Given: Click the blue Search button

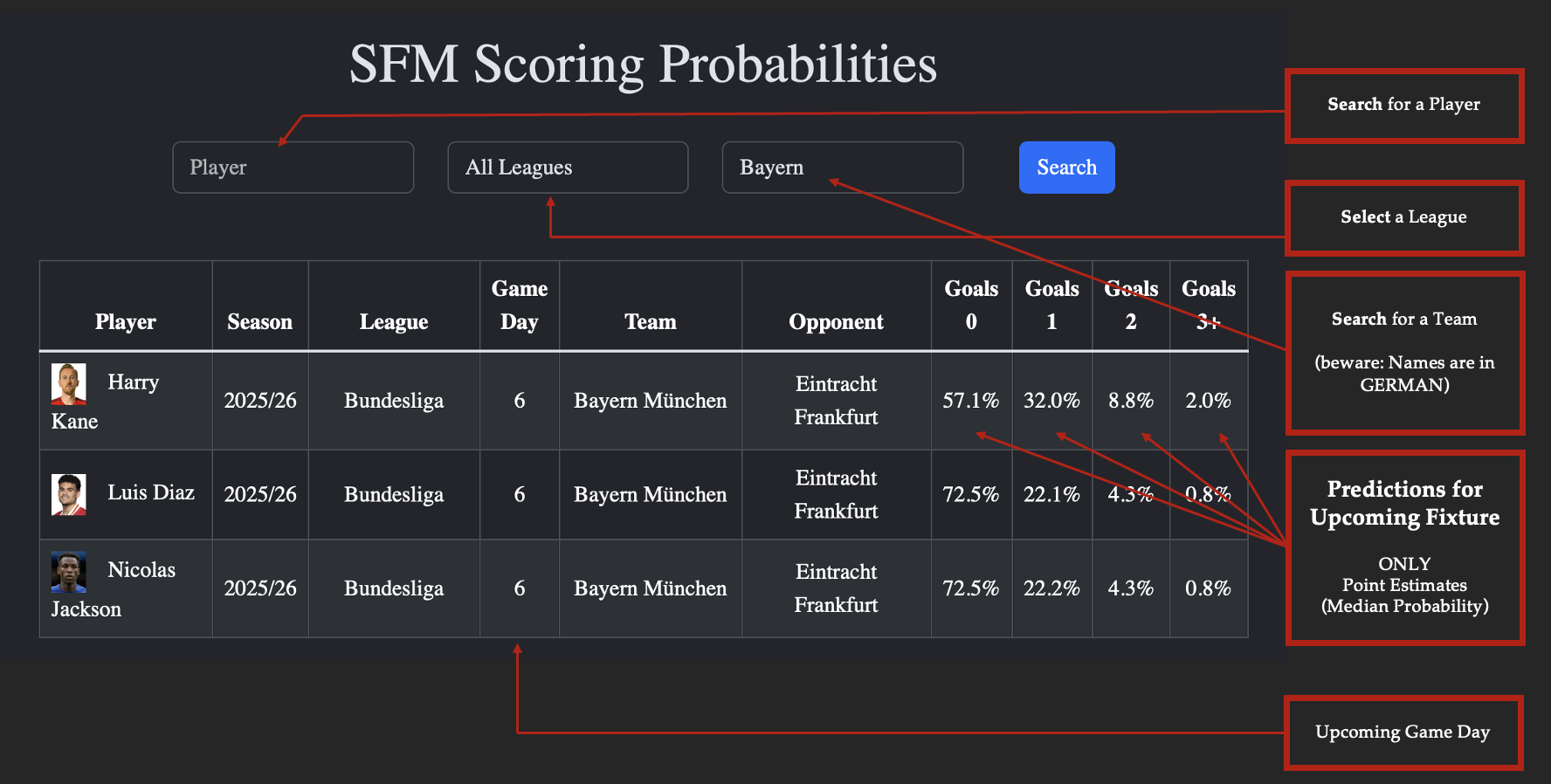Looking at the screenshot, I should (1066, 168).
